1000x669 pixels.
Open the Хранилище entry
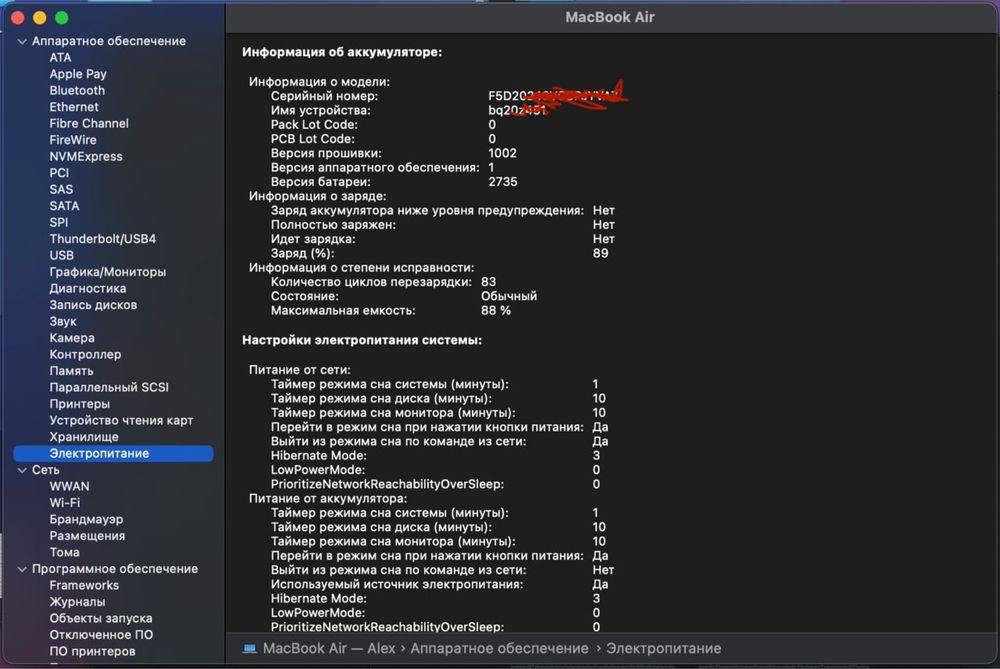coord(84,437)
